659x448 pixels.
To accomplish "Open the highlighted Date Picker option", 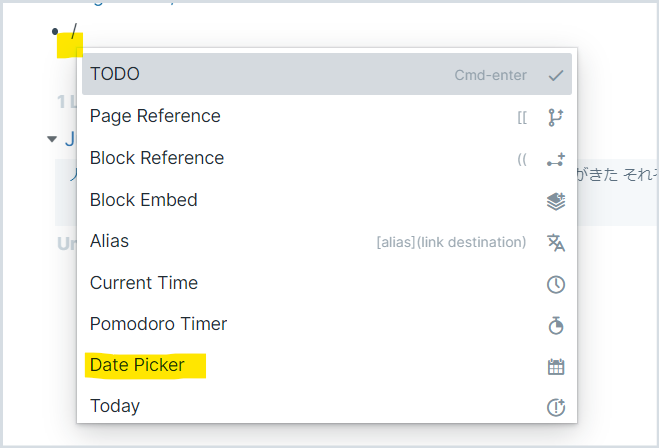I will (x=327, y=365).
